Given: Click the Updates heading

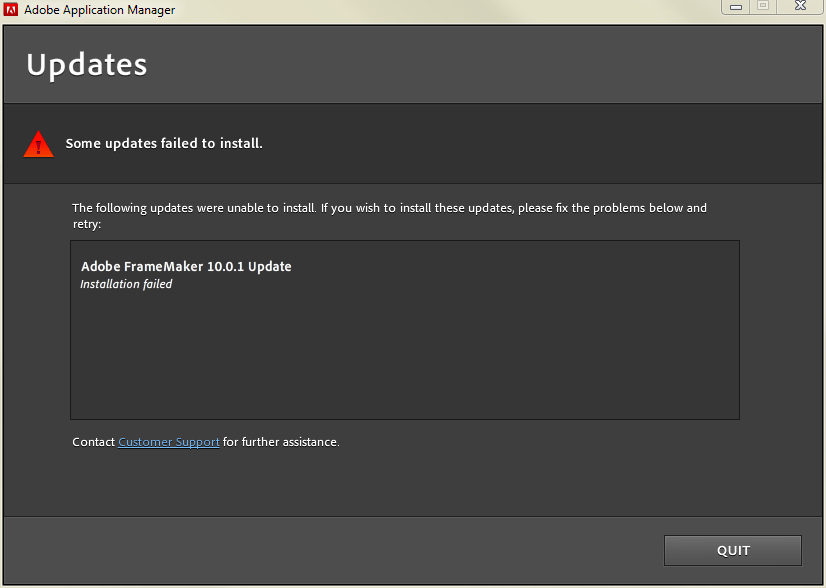Looking at the screenshot, I should point(87,65).
